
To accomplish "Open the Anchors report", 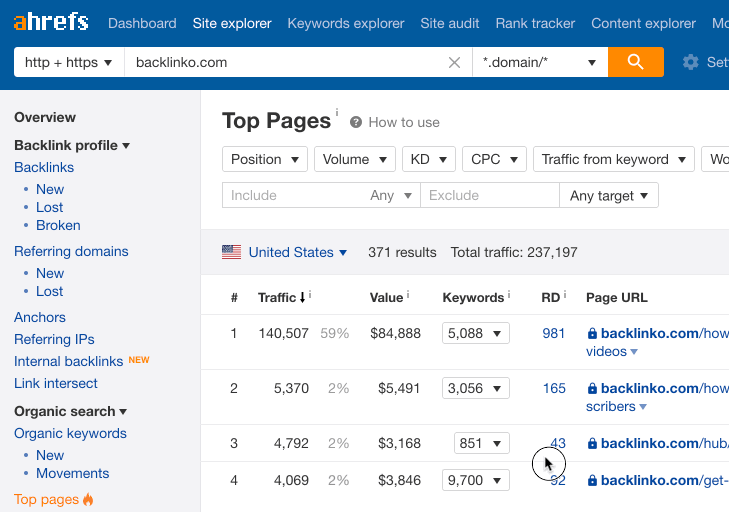I will click(40, 317).
